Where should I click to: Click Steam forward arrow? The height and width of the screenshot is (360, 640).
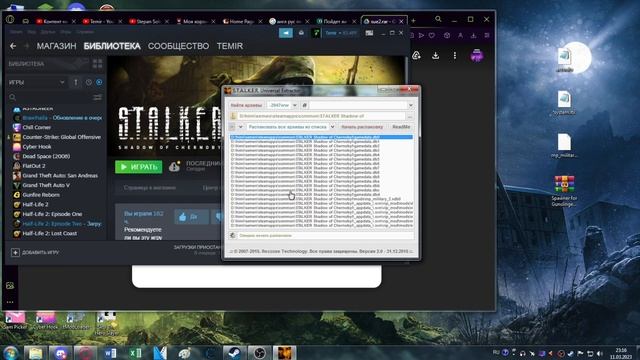[27, 46]
